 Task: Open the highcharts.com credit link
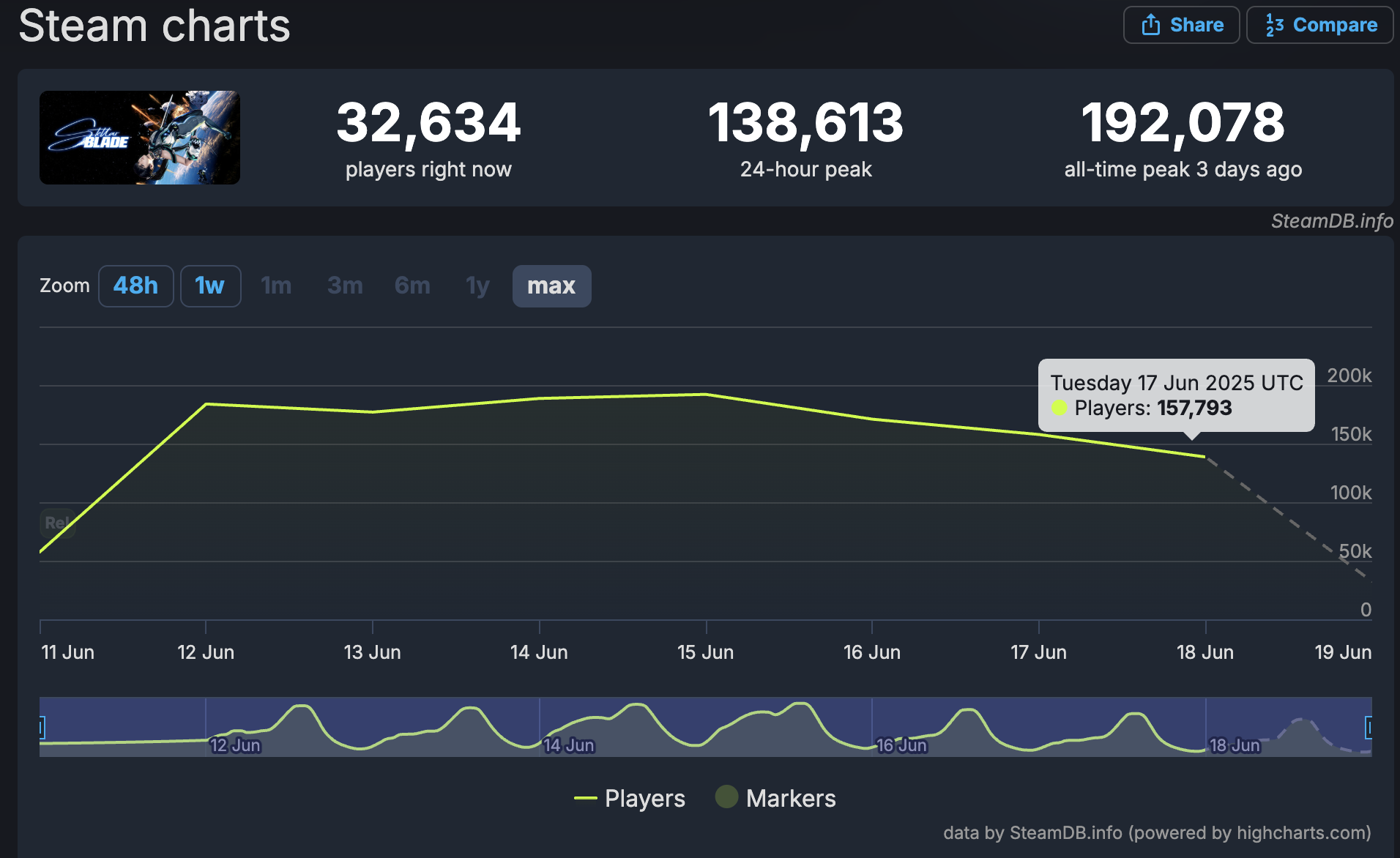(1157, 833)
